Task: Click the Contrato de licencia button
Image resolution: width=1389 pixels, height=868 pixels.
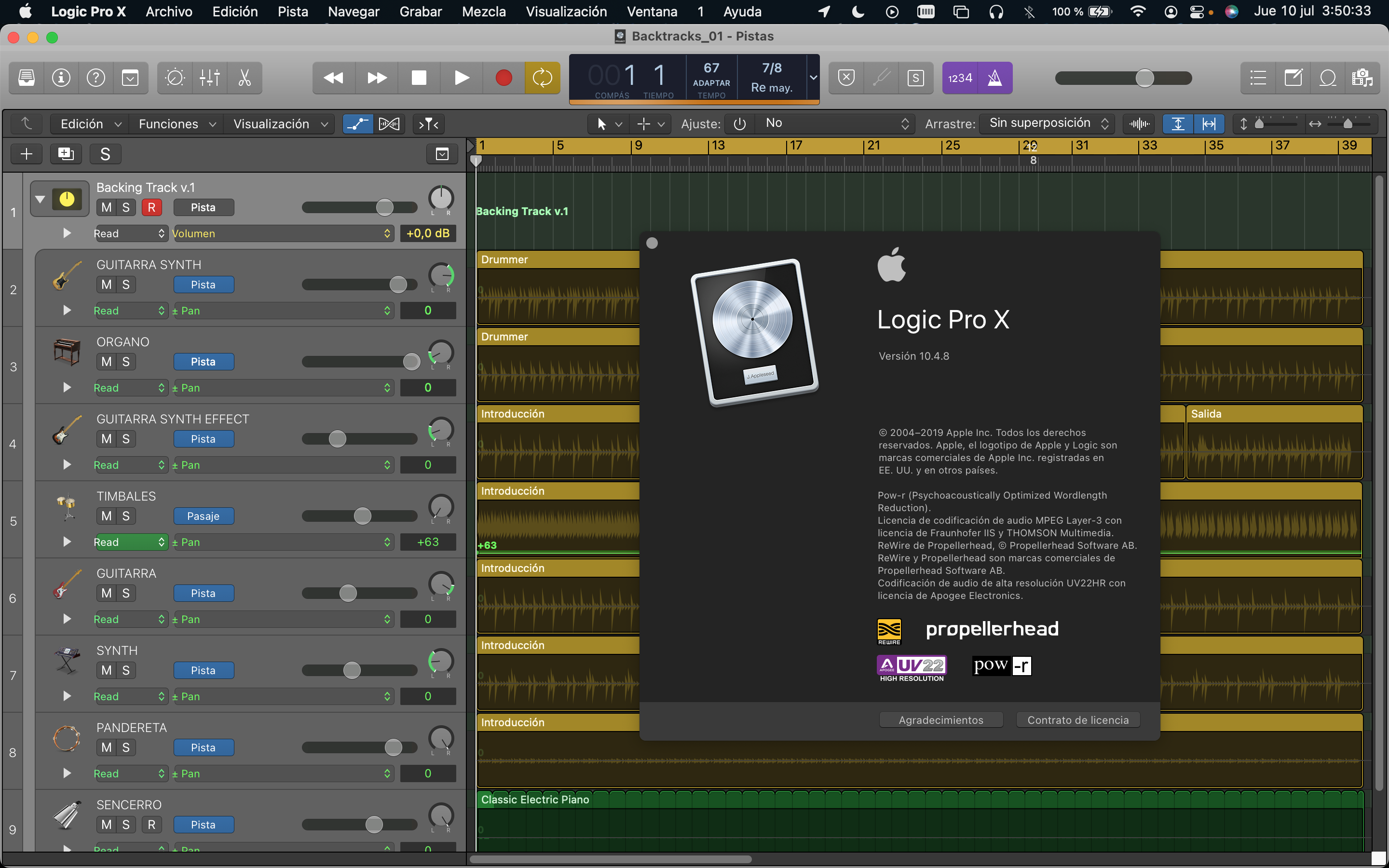Action: coord(1077,720)
